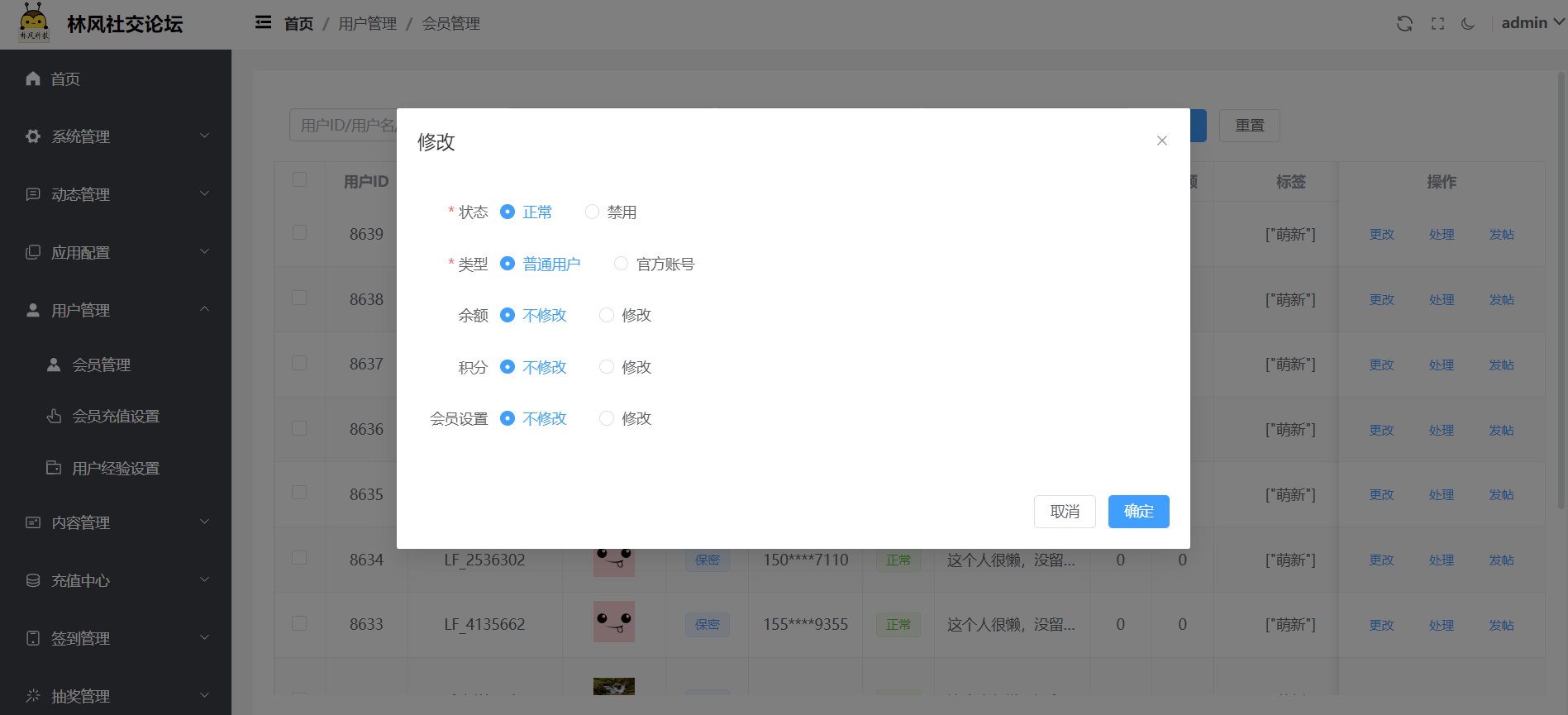Click the 用户ID/用户名 search field
1568x715 pixels.
(343, 125)
